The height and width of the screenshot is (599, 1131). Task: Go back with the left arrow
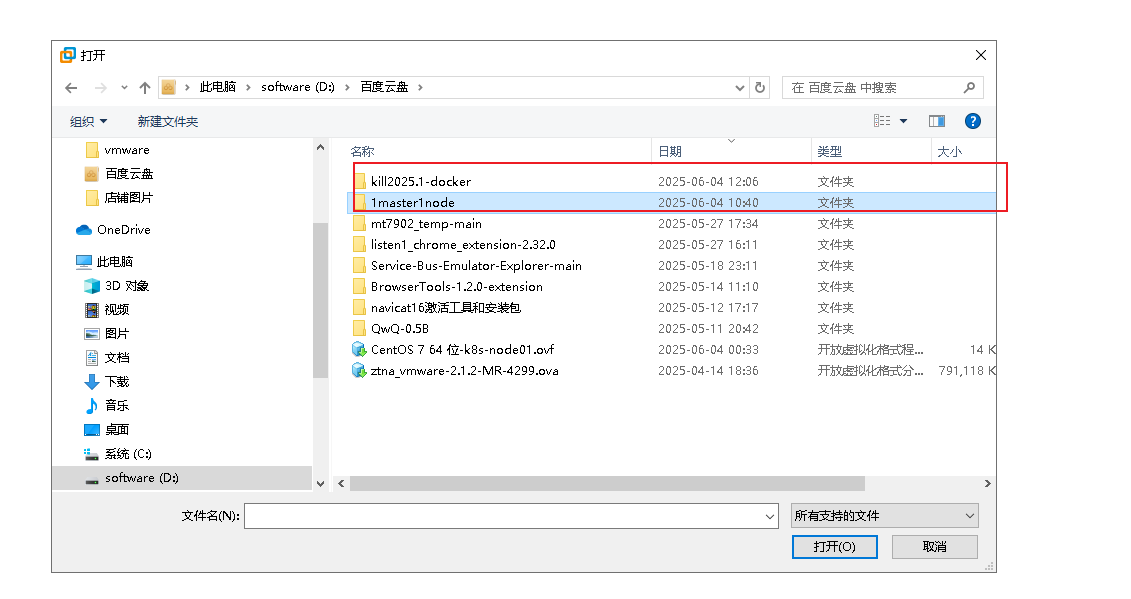71,88
